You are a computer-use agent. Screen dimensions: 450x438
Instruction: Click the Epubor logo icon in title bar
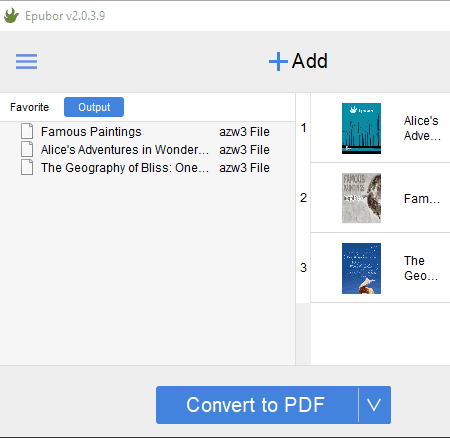(x=11, y=16)
